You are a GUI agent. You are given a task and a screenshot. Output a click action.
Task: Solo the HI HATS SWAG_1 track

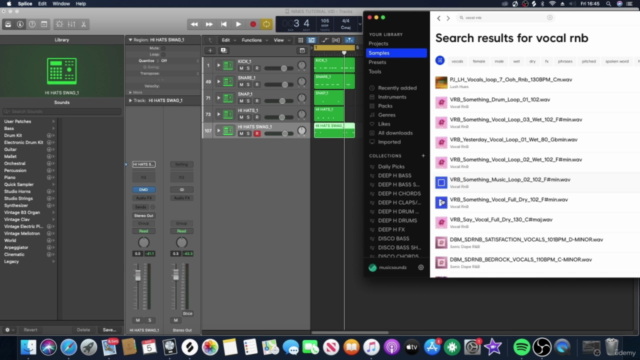click(x=248, y=133)
